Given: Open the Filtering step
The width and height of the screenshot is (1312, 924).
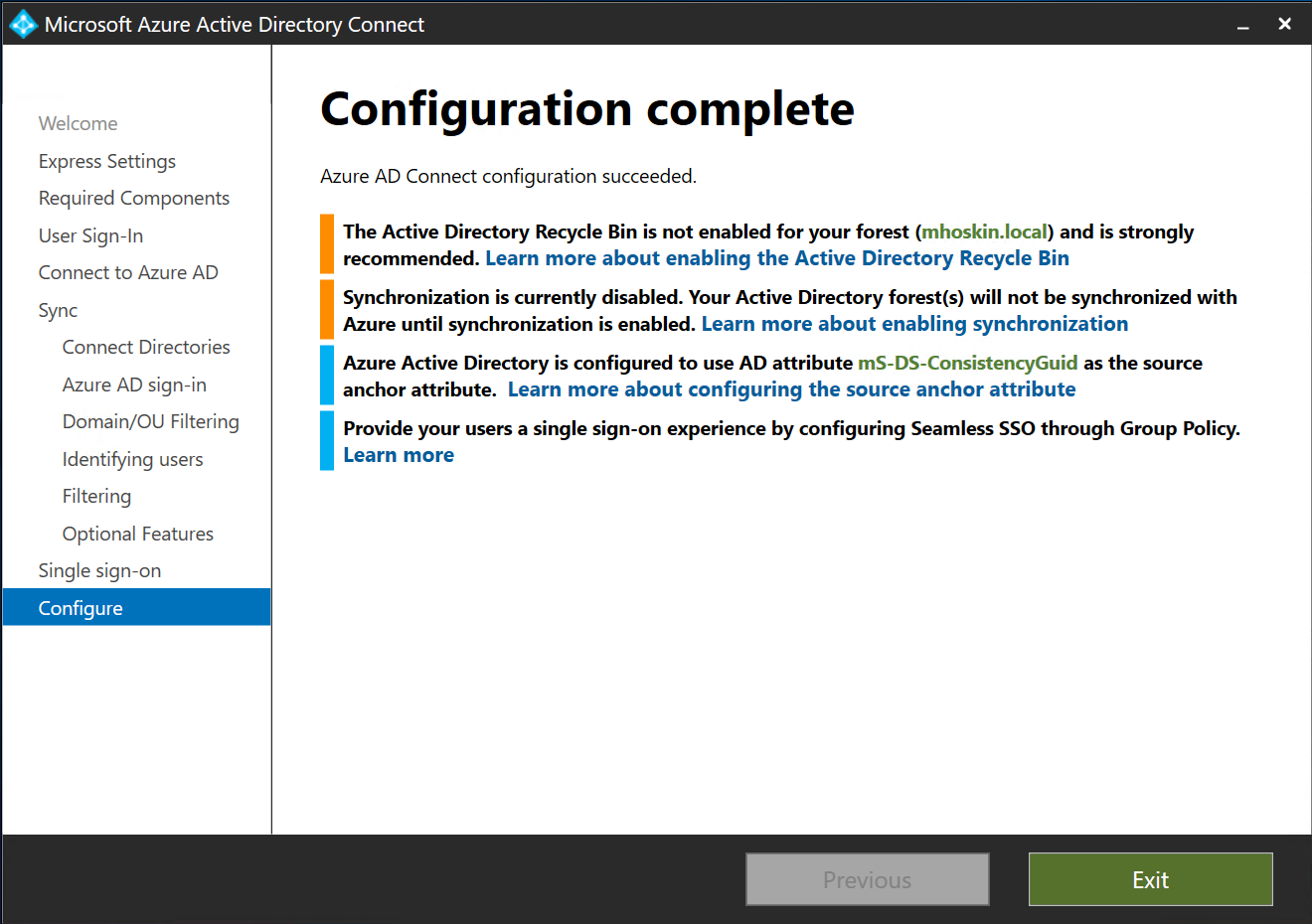Looking at the screenshot, I should (96, 496).
